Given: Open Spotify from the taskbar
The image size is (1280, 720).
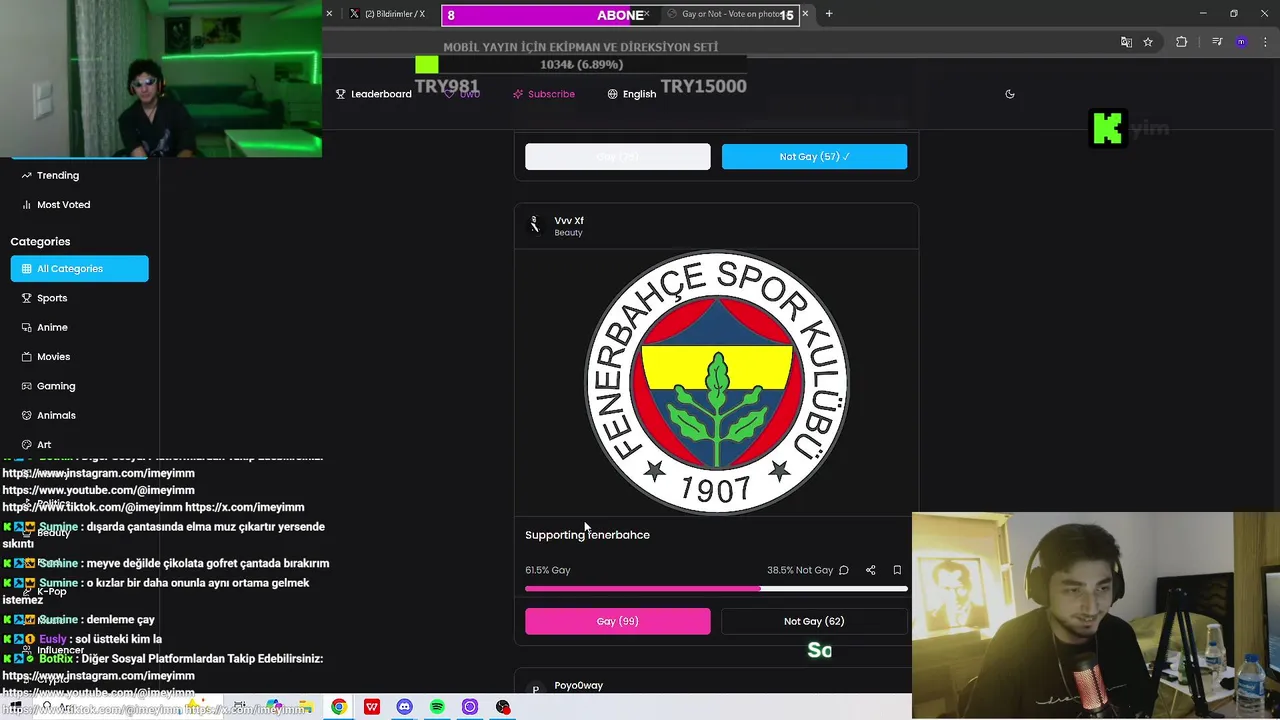Looking at the screenshot, I should (x=437, y=707).
